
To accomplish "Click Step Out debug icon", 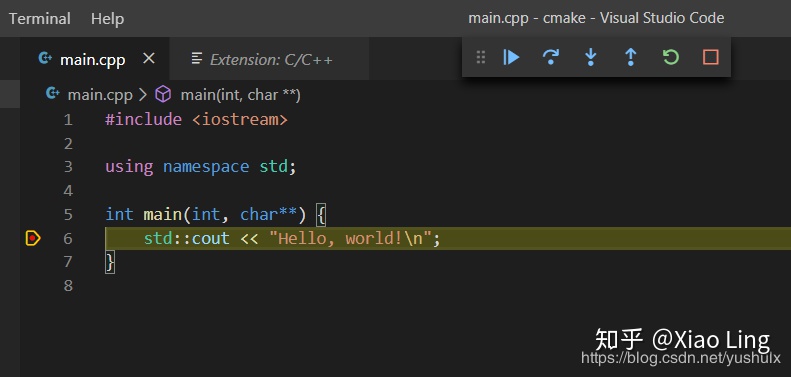I will tap(631, 57).
